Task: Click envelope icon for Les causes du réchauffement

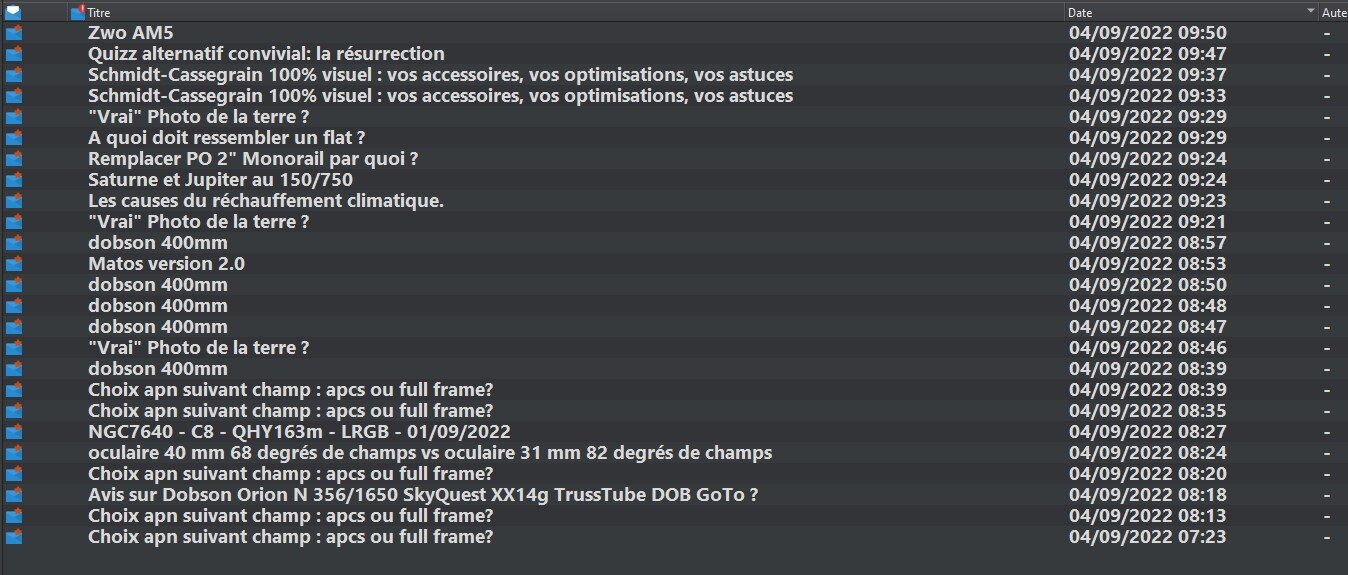Action: tap(14, 201)
